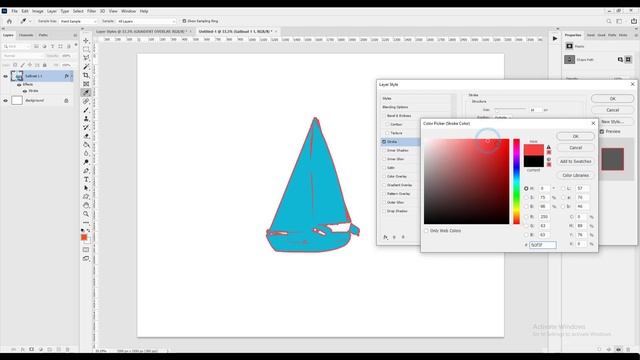Toggle Stroke effect visibility eye
640x360 pixels.
(25, 91)
